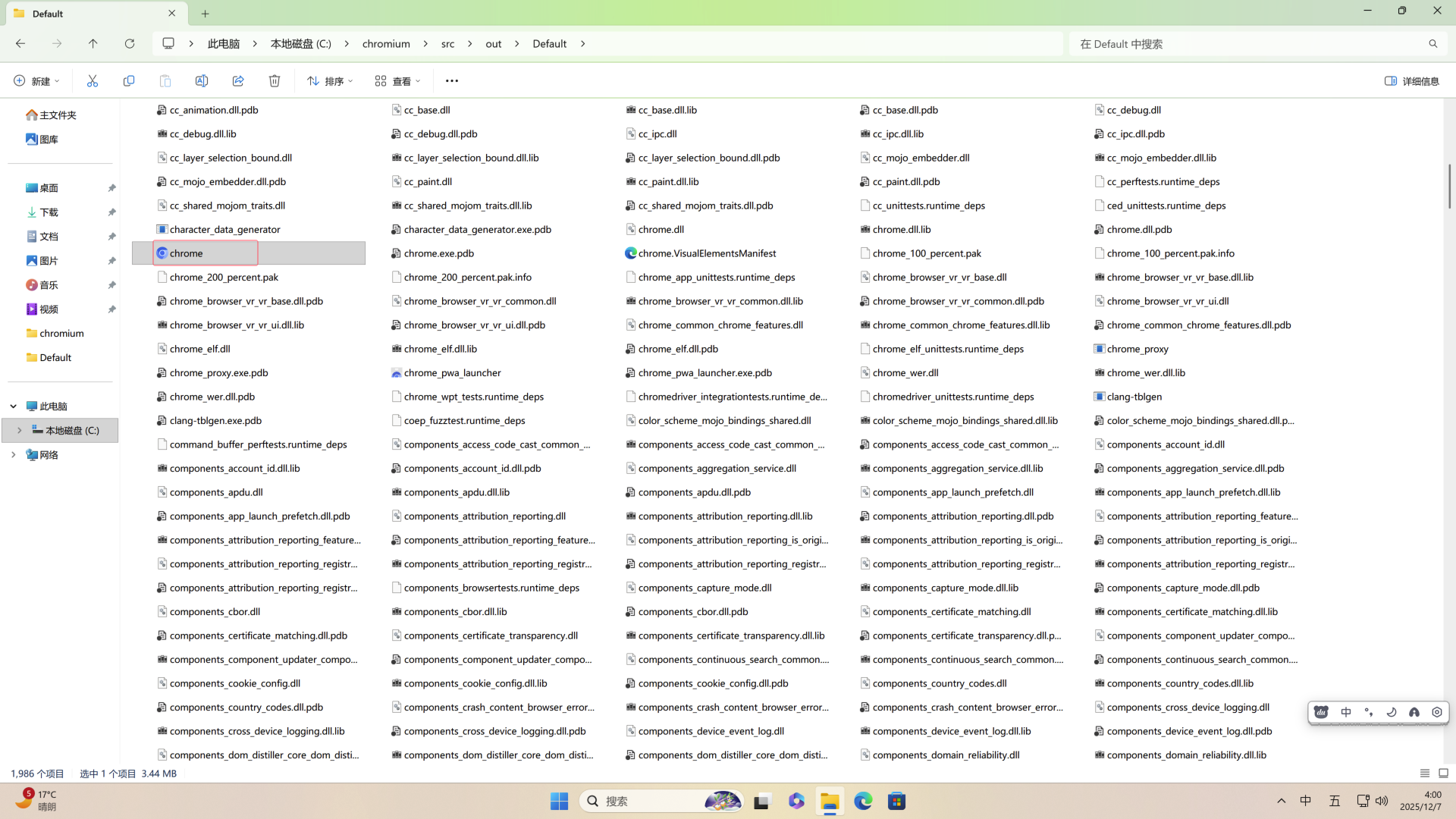Go up one folder level arrow
The height and width of the screenshot is (819, 1456).
pyautogui.click(x=93, y=44)
